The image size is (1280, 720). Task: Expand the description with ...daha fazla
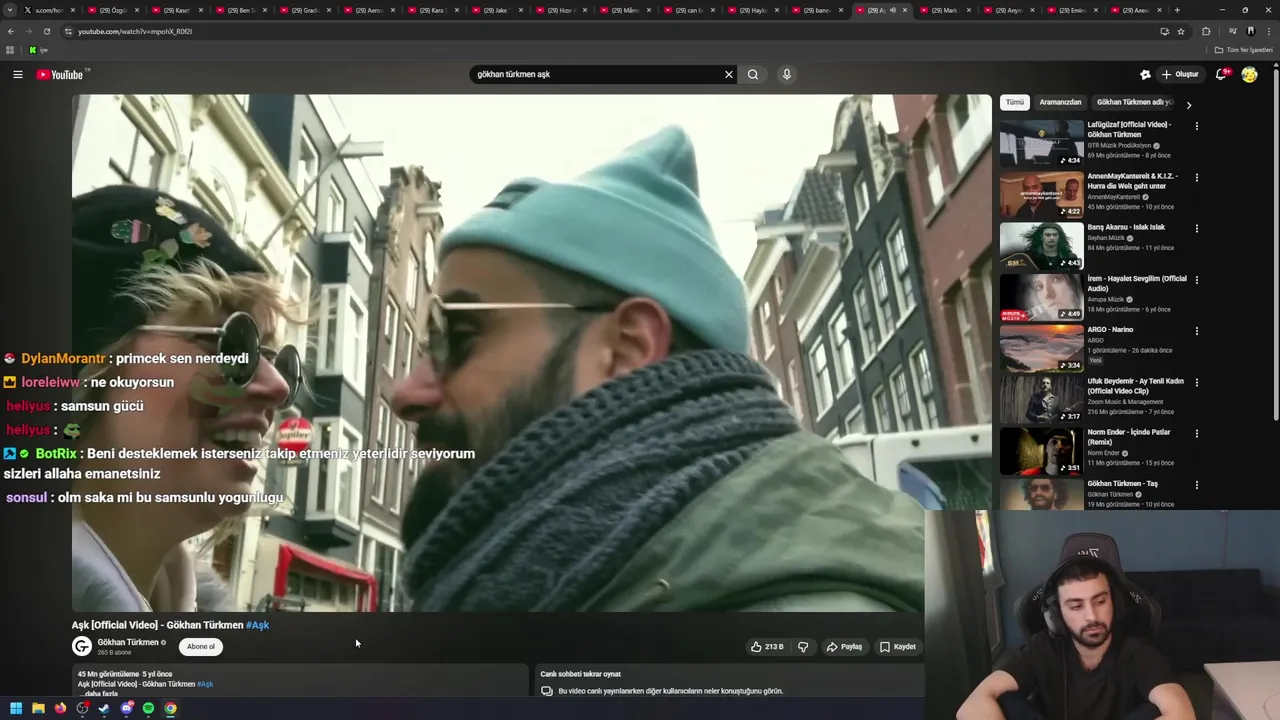[100, 693]
